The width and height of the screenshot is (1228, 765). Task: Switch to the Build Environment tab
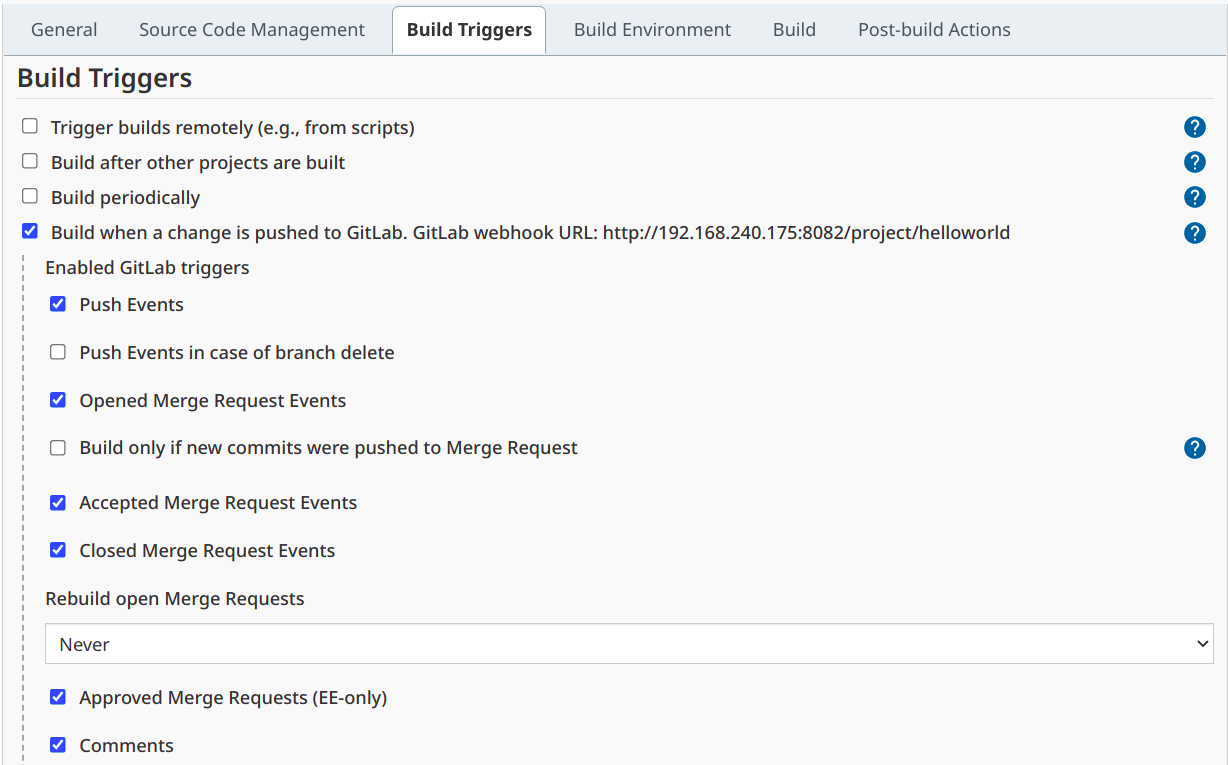coord(652,29)
